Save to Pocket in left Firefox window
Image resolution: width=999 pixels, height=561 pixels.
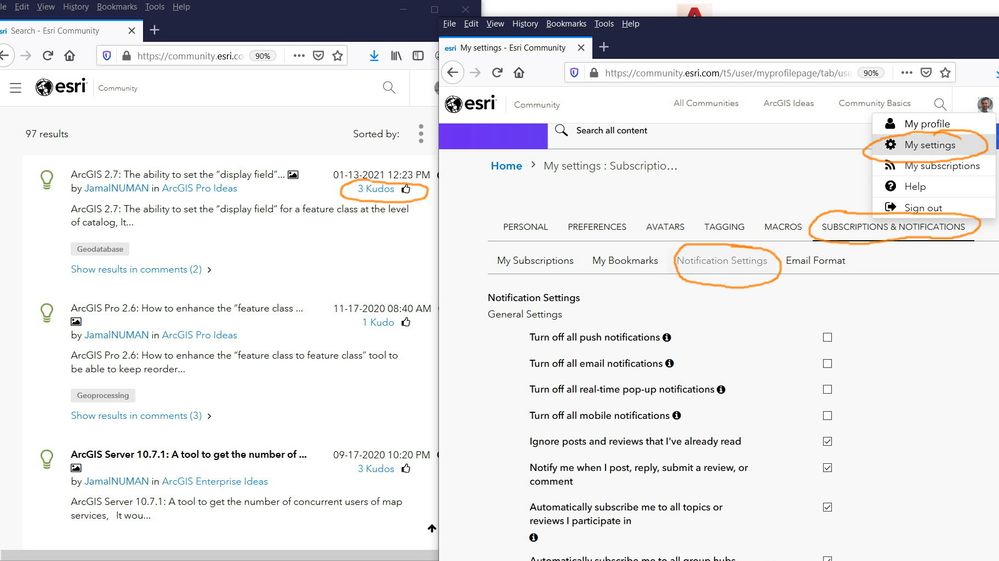click(x=319, y=56)
